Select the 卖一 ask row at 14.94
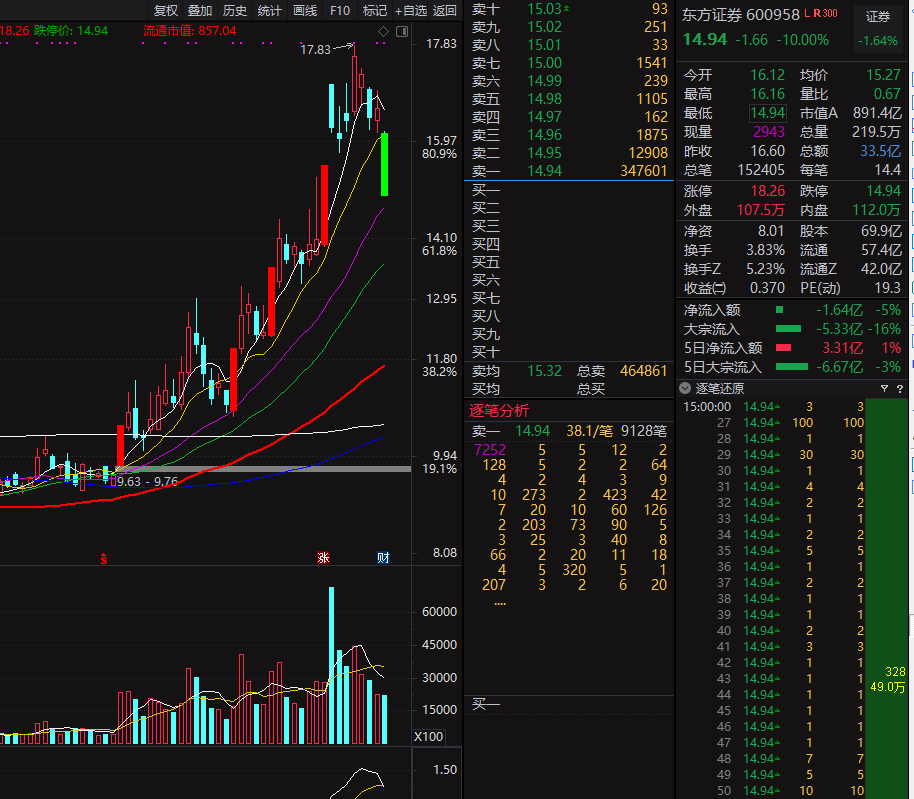The image size is (914, 799). pyautogui.click(x=569, y=171)
